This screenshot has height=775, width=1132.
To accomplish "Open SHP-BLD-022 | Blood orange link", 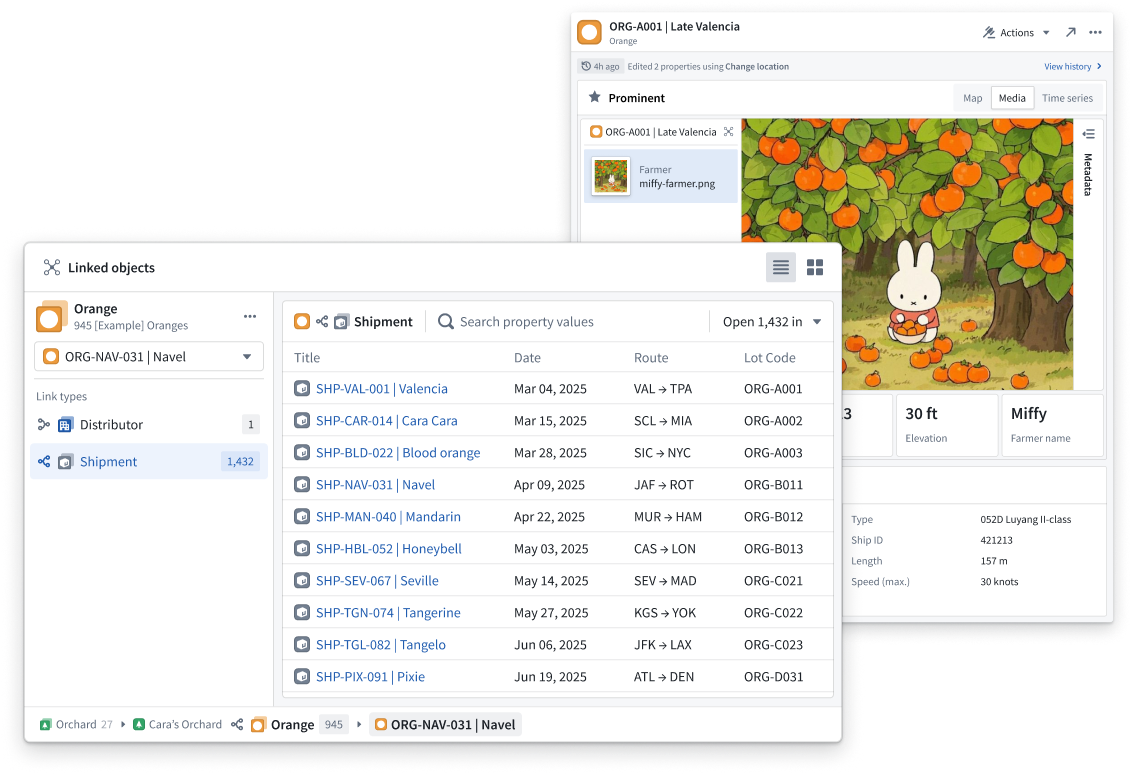I will click(398, 453).
